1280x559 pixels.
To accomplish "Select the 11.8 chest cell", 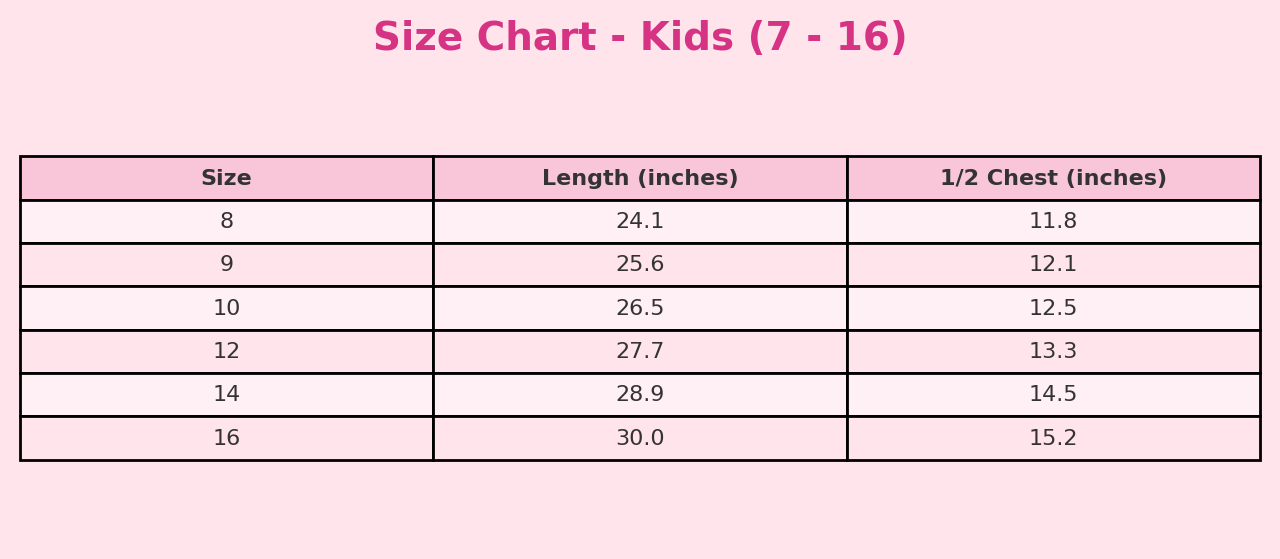I will tap(1053, 222).
